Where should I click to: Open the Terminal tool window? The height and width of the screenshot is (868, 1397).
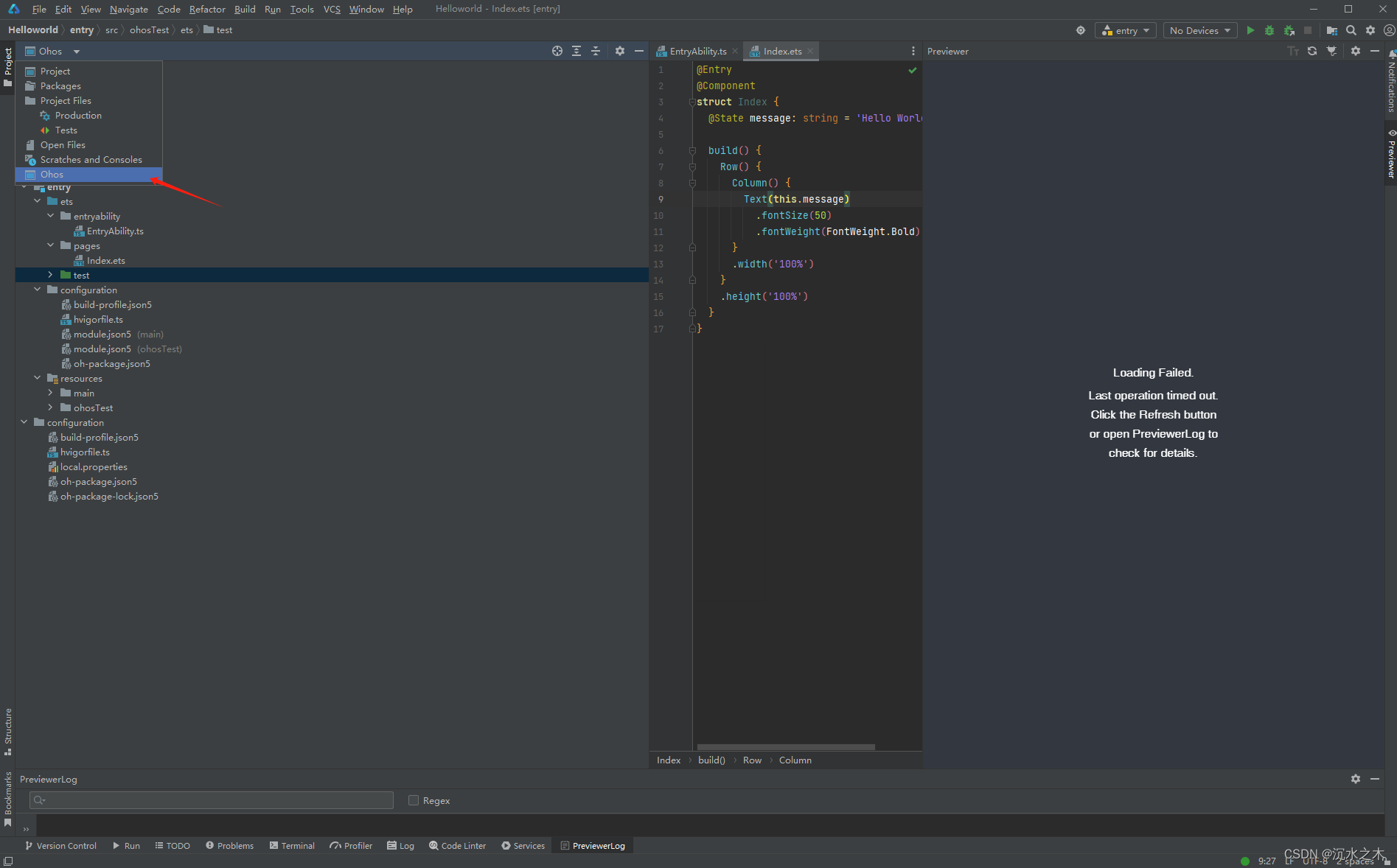(x=292, y=845)
